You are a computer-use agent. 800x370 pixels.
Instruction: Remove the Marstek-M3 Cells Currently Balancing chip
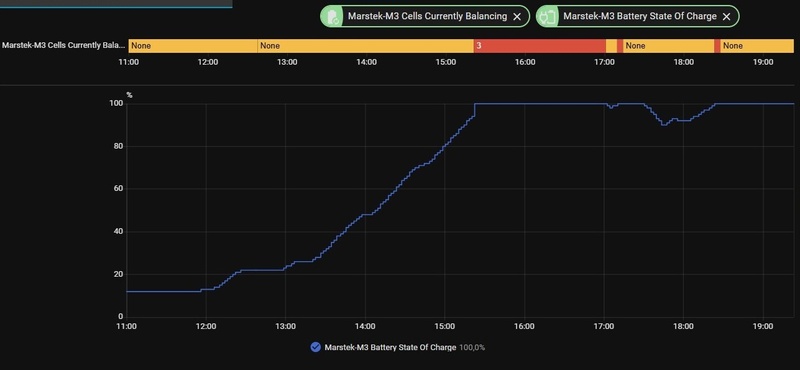click(517, 16)
